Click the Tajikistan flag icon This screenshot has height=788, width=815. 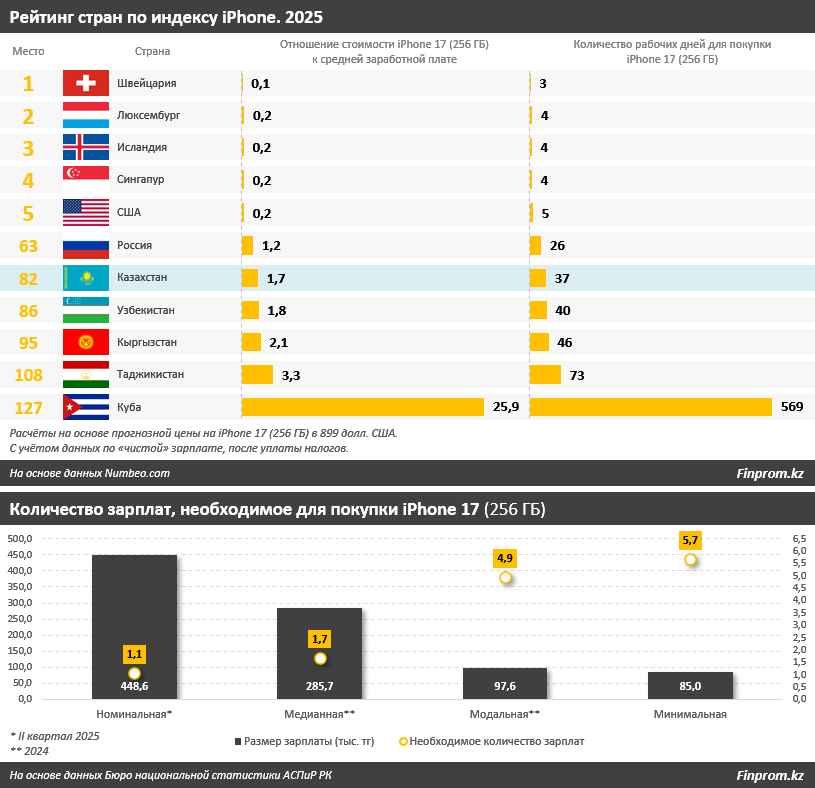pos(86,375)
